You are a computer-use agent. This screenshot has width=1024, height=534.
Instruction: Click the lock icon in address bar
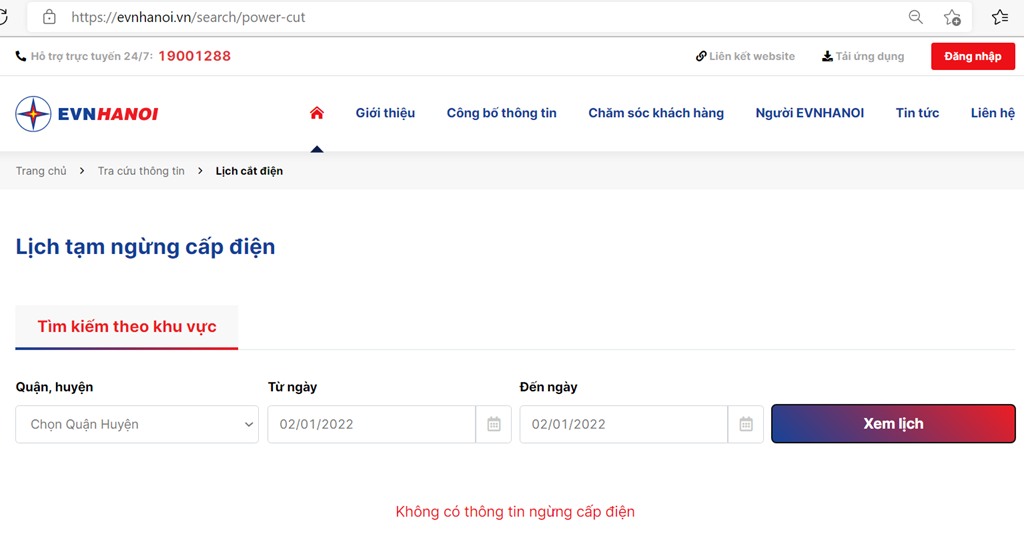49,17
